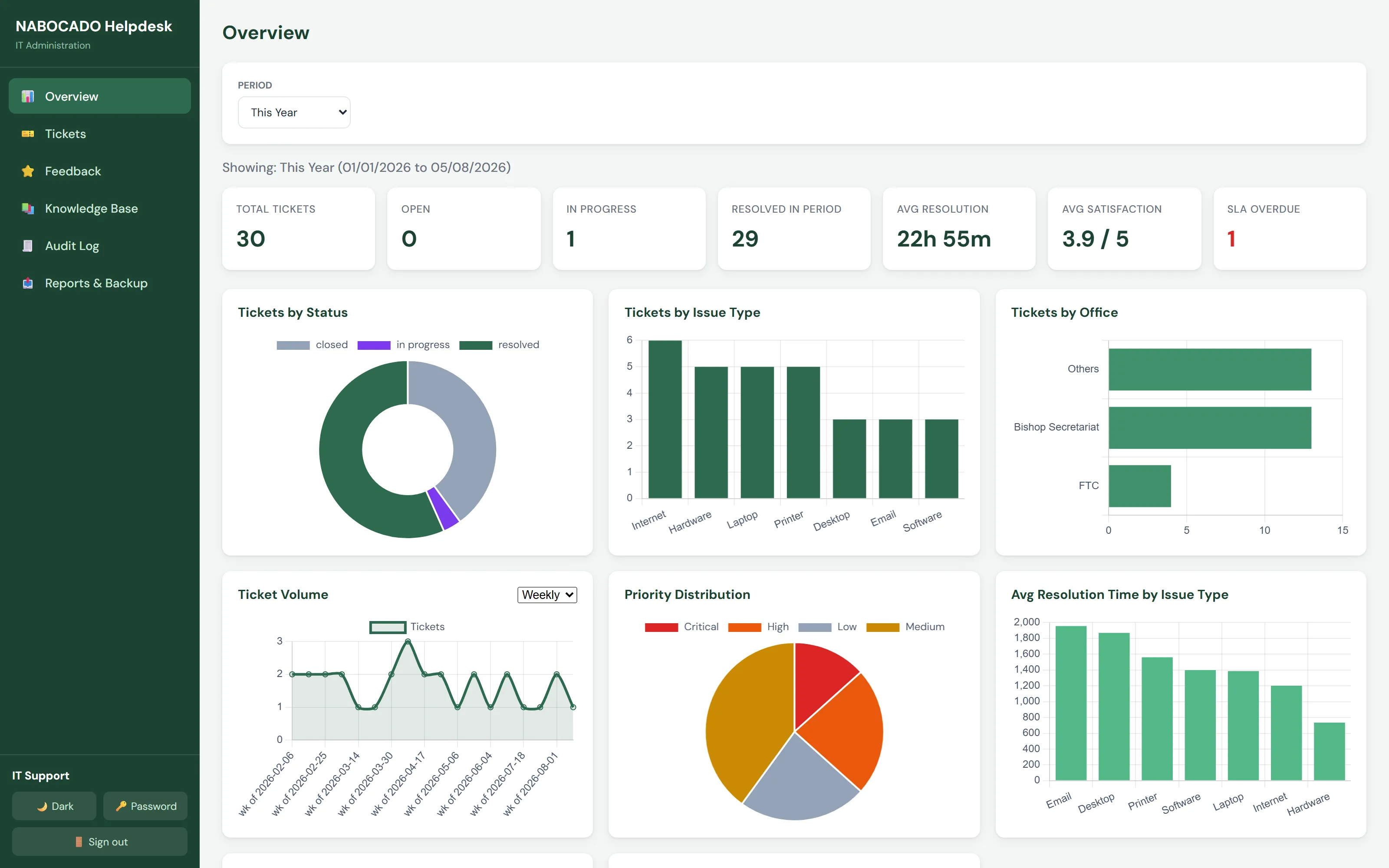
Task: Click the Tickets by Office heading
Action: [x=1064, y=312]
